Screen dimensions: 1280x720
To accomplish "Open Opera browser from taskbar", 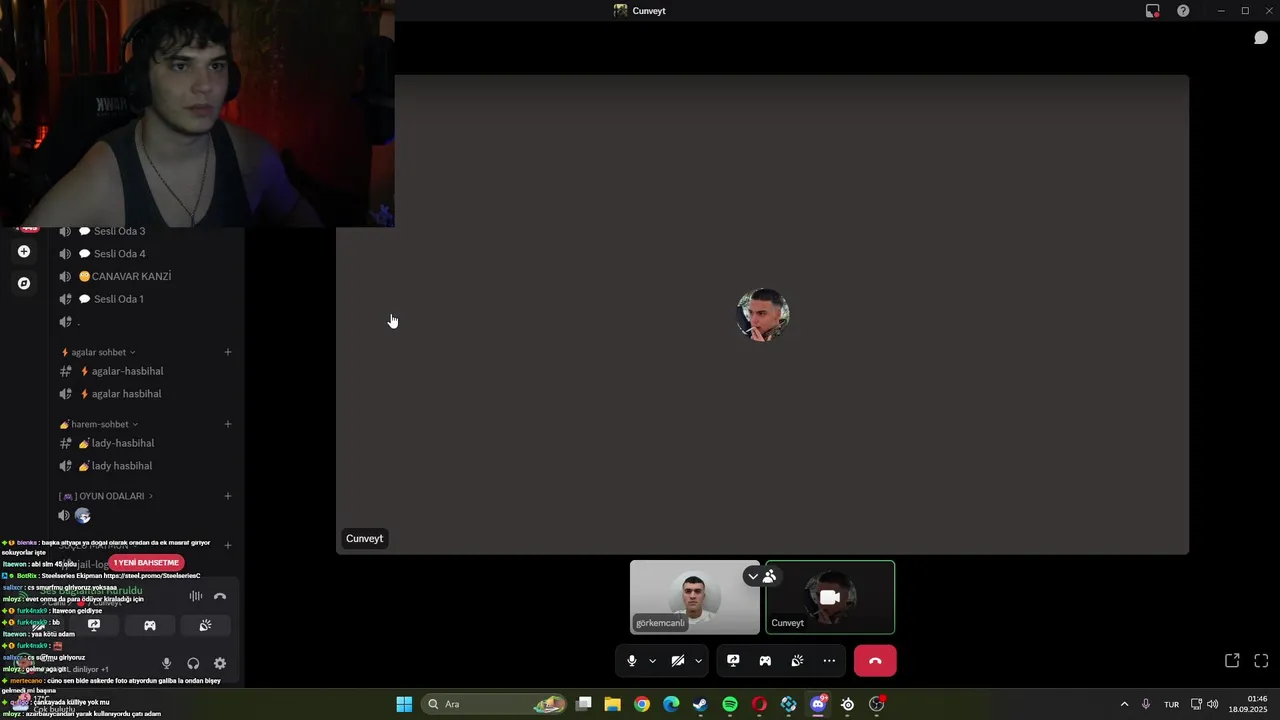I will pos(759,704).
